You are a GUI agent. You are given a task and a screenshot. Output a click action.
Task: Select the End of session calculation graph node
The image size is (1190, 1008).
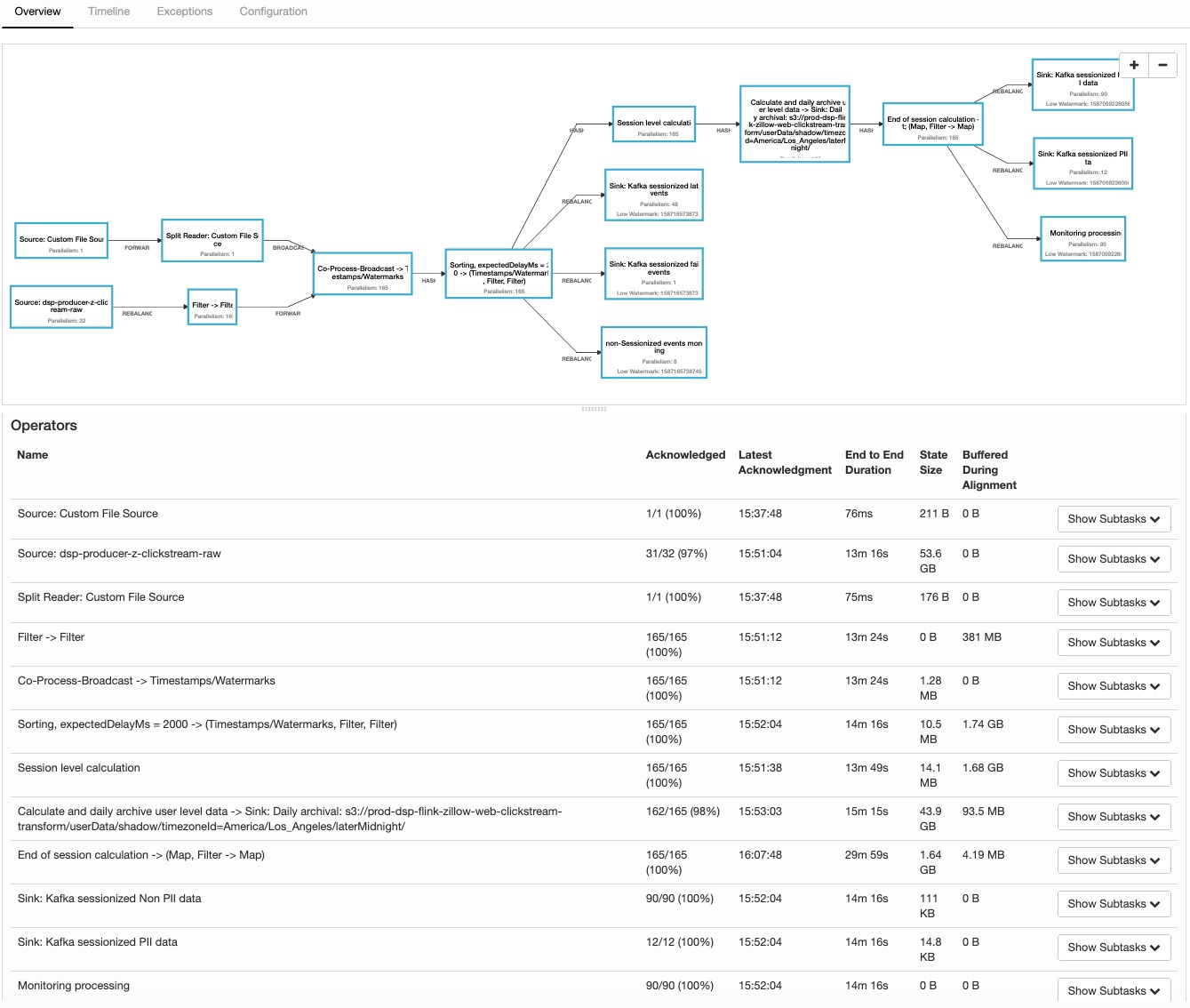tap(932, 125)
